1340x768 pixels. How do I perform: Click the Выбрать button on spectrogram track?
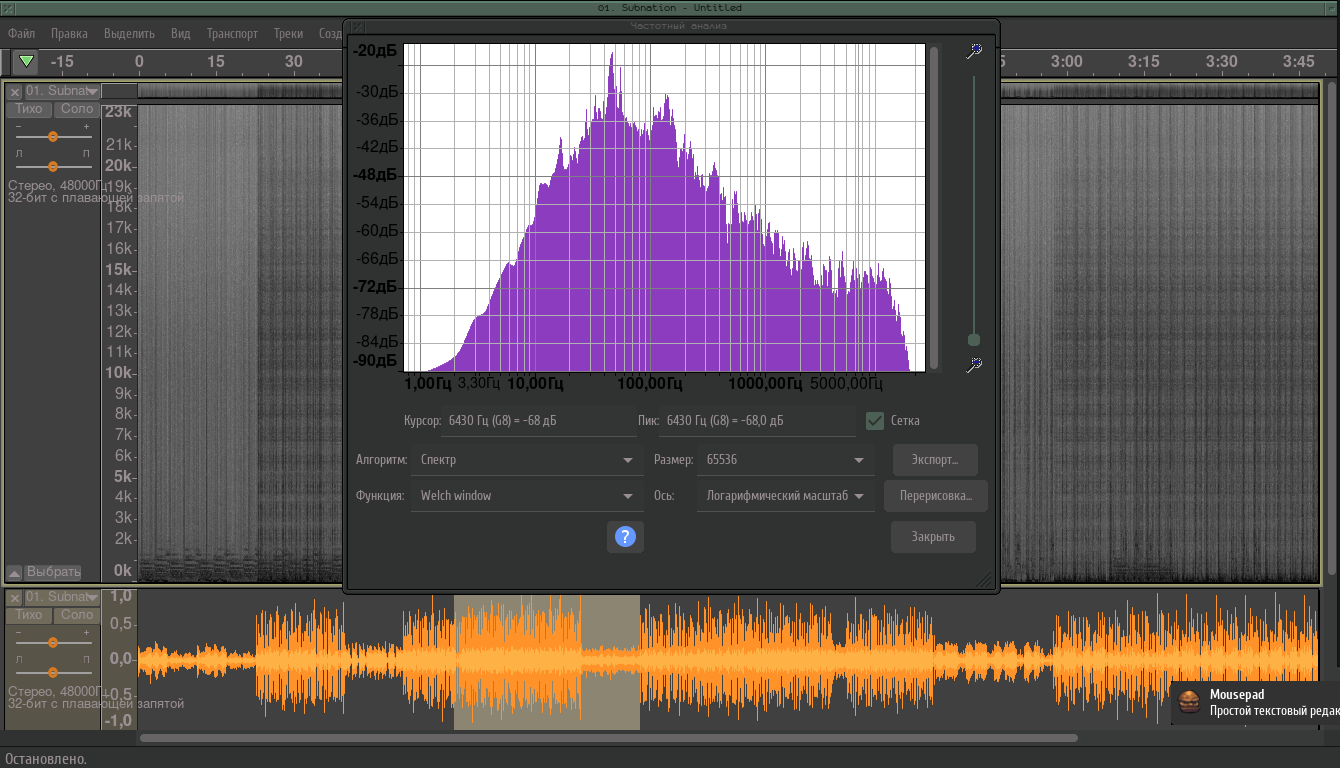click(53, 573)
